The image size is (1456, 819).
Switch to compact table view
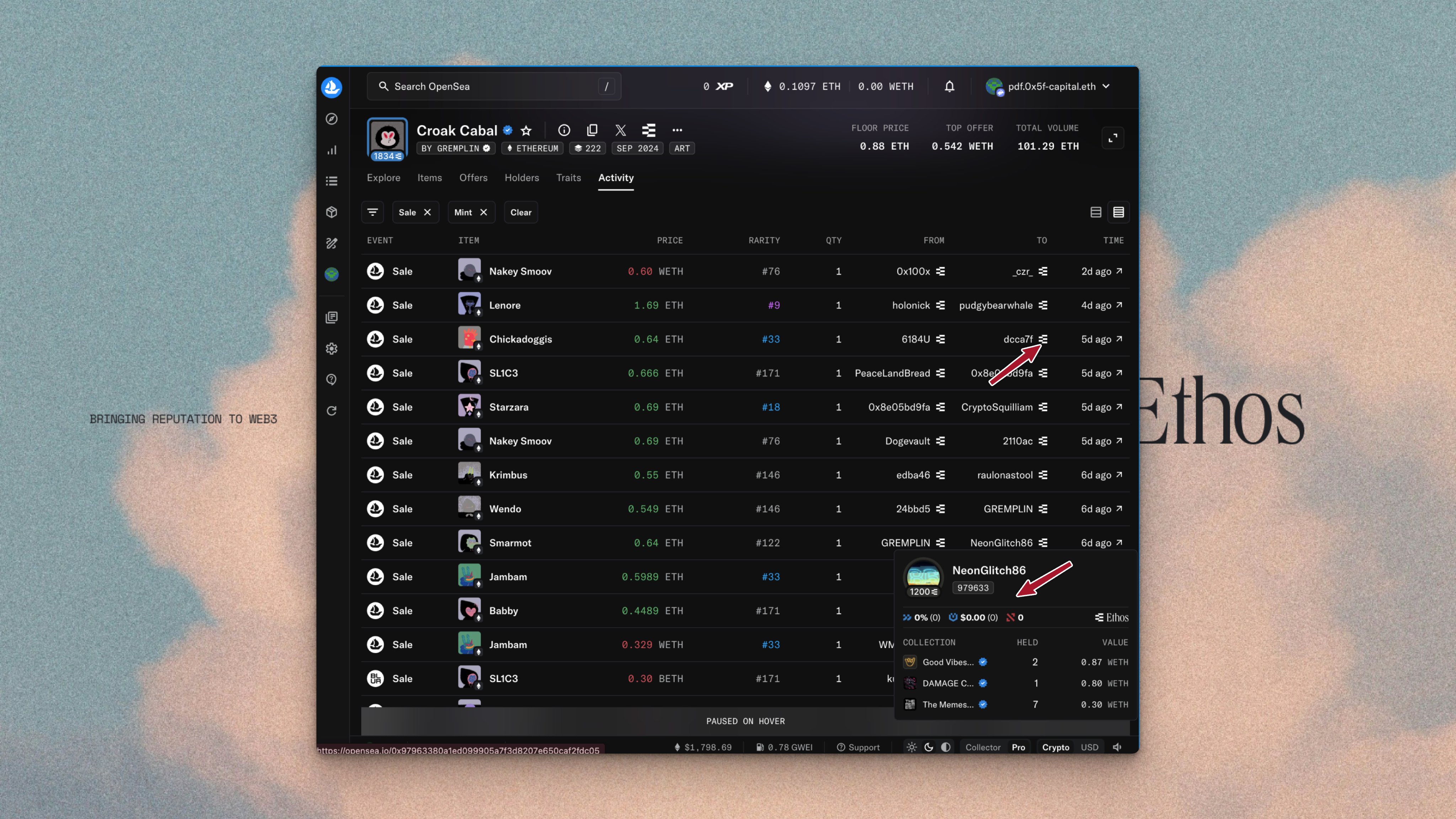click(1119, 213)
